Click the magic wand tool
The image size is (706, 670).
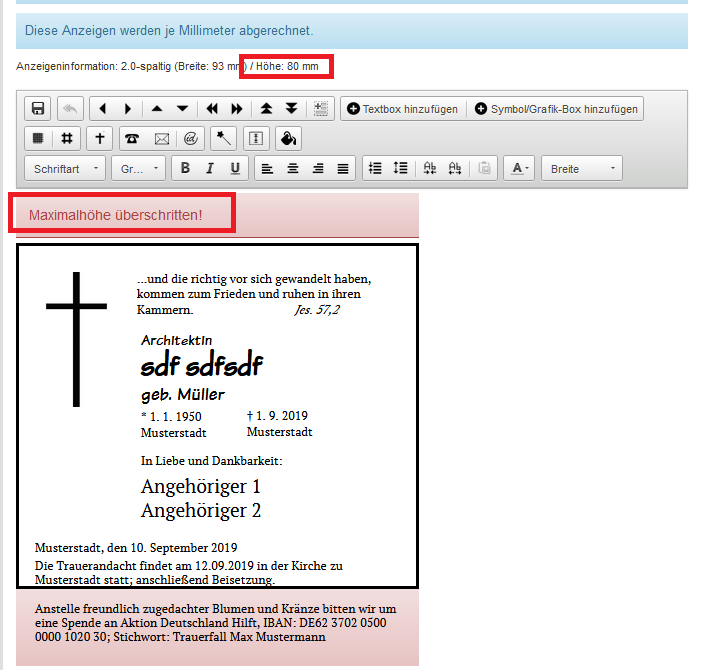pyautogui.click(x=223, y=138)
